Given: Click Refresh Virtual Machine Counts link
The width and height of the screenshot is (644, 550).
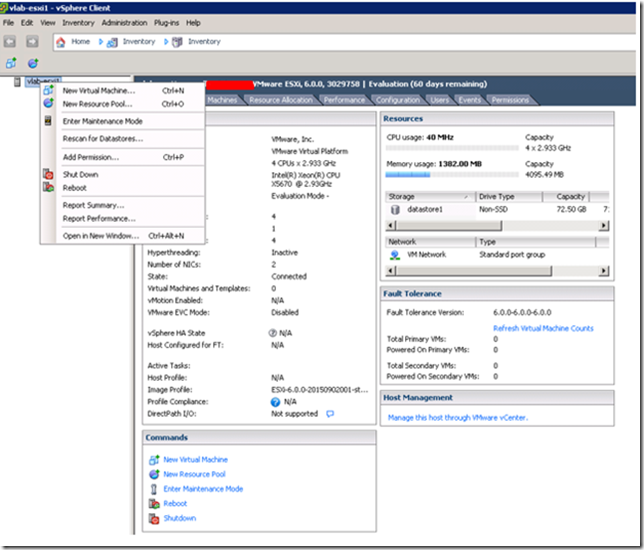Looking at the screenshot, I should (543, 328).
